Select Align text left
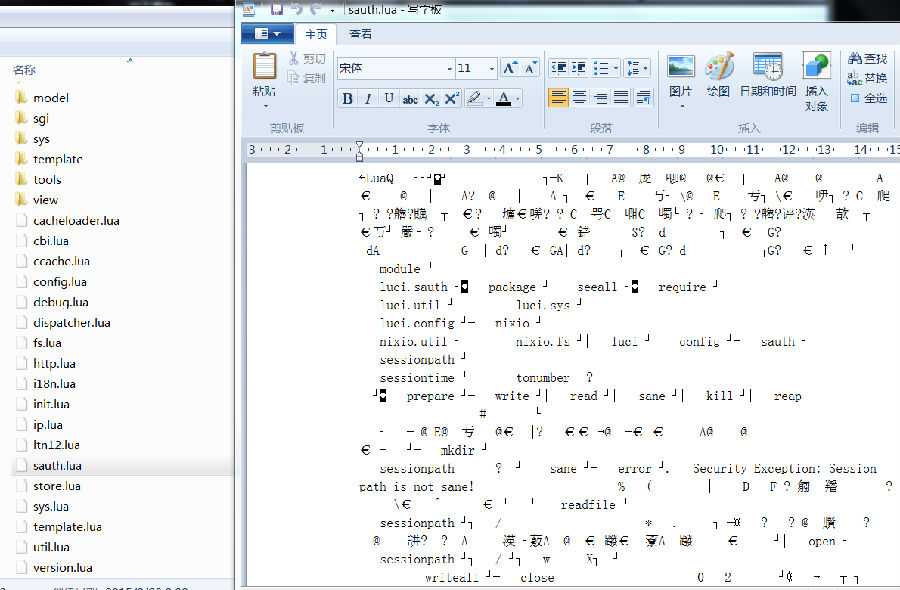Image resolution: width=900 pixels, height=590 pixels. pyautogui.click(x=558, y=97)
